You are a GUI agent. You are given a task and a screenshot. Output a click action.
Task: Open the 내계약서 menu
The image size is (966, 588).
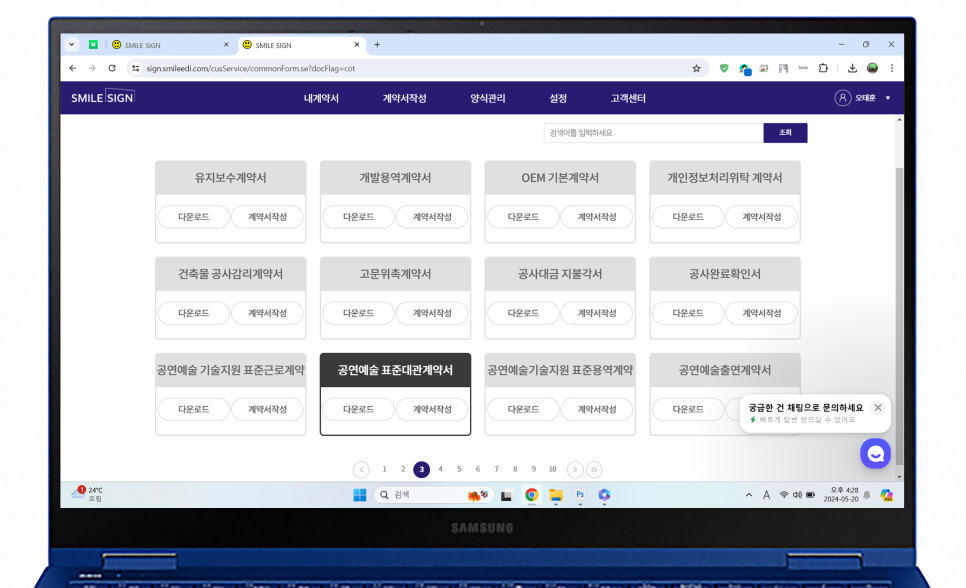tap(321, 98)
